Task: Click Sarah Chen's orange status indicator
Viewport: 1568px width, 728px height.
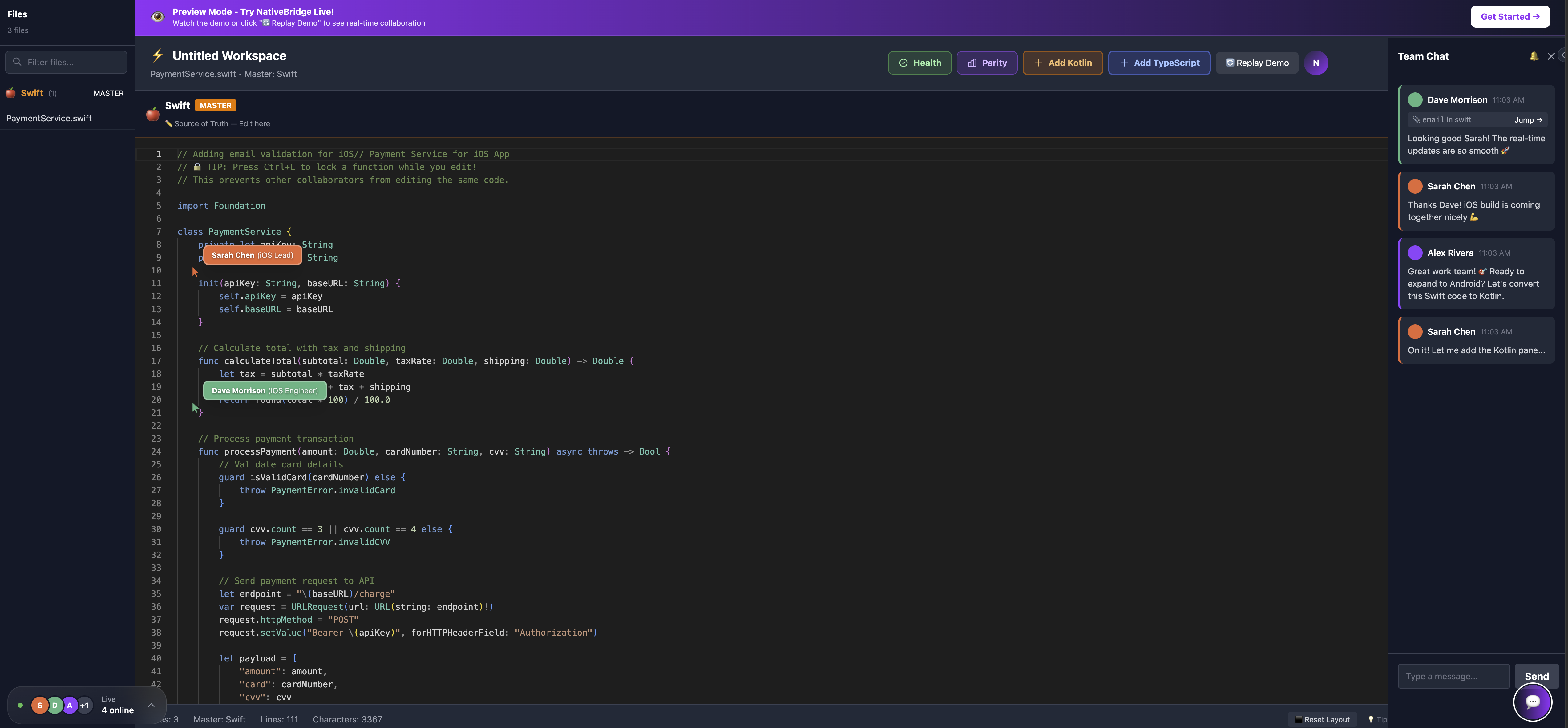Action: pyautogui.click(x=1415, y=186)
